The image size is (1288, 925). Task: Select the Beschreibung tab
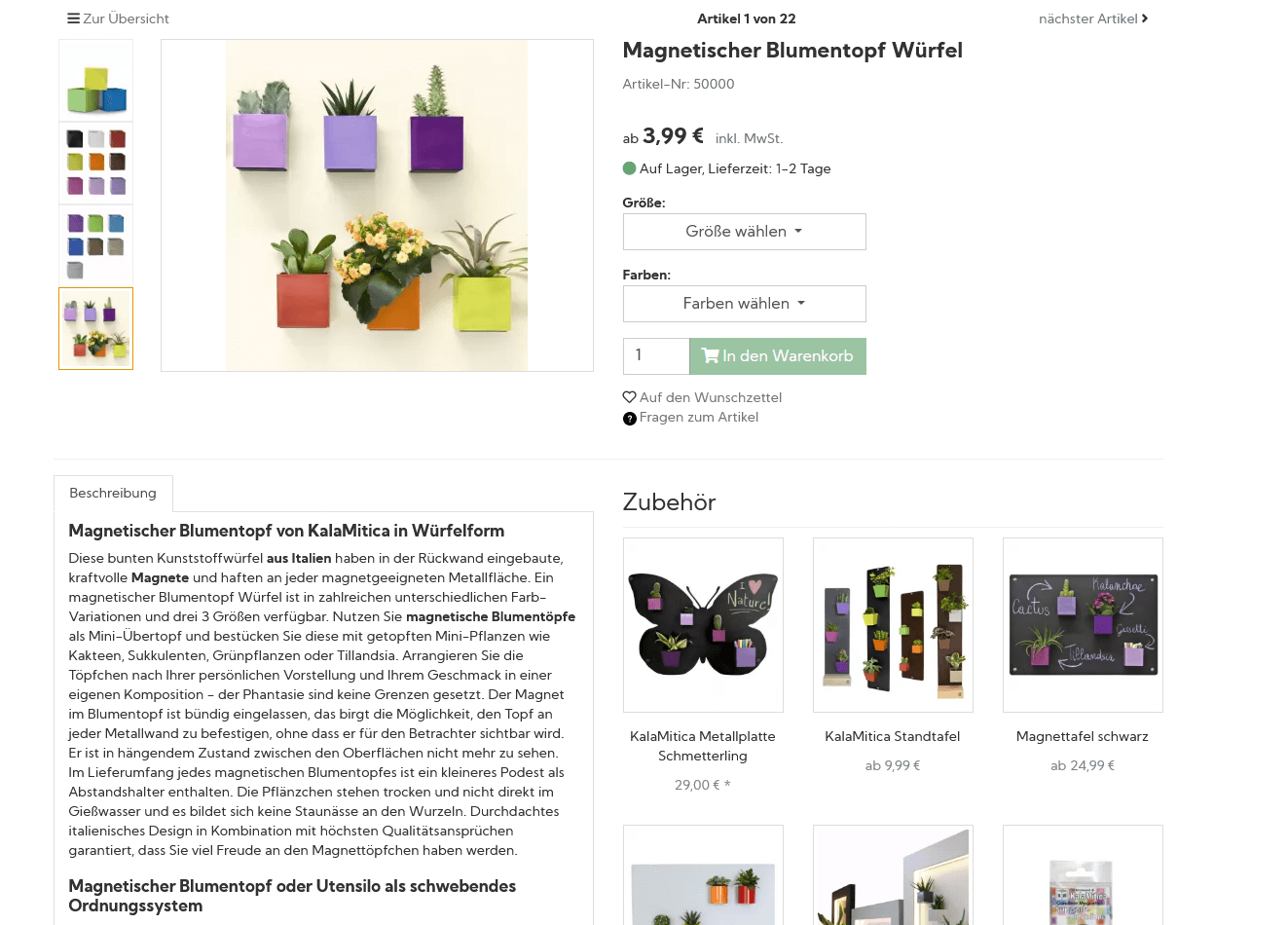point(113,494)
